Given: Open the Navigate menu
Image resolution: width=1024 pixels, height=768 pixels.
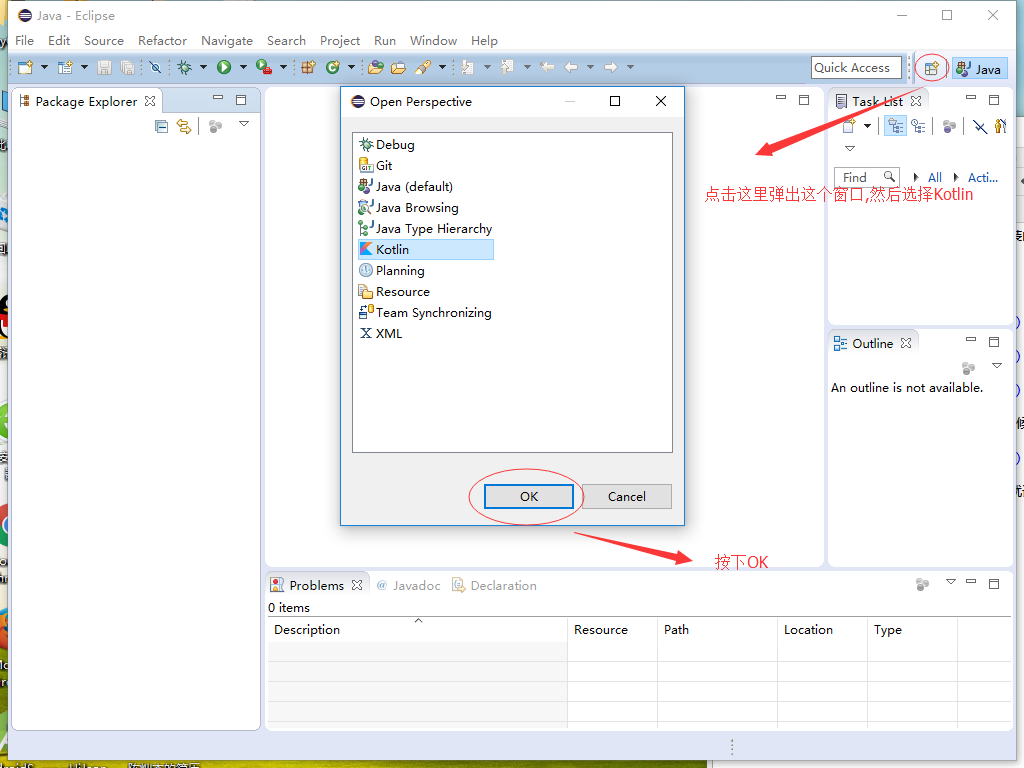Looking at the screenshot, I should point(227,40).
